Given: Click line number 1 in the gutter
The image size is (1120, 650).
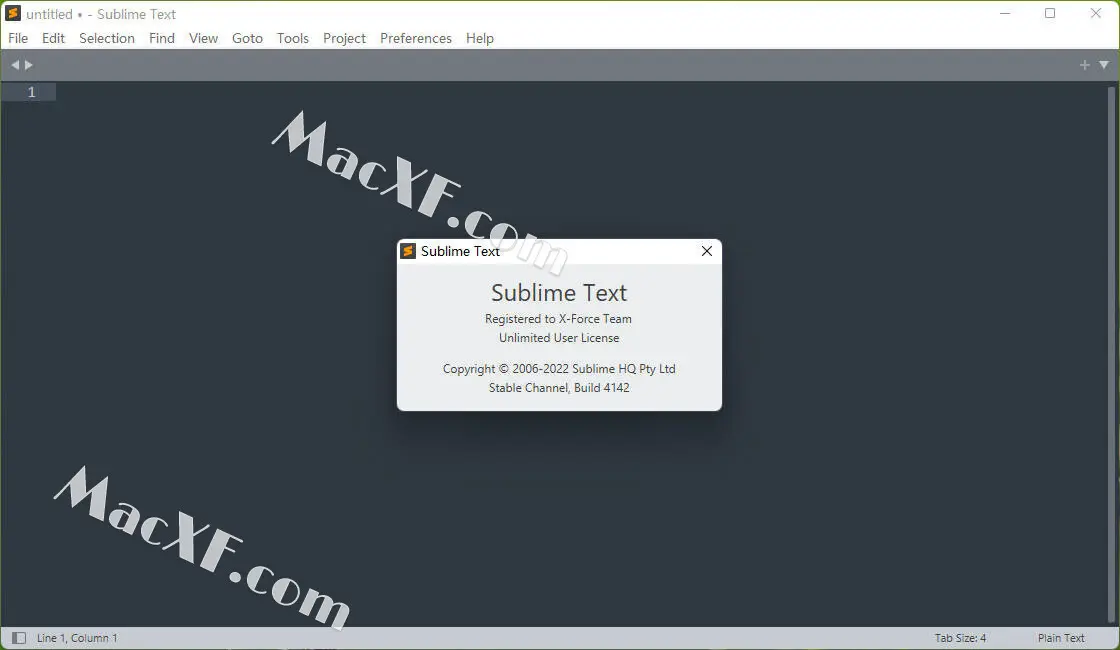Looking at the screenshot, I should tap(31, 92).
